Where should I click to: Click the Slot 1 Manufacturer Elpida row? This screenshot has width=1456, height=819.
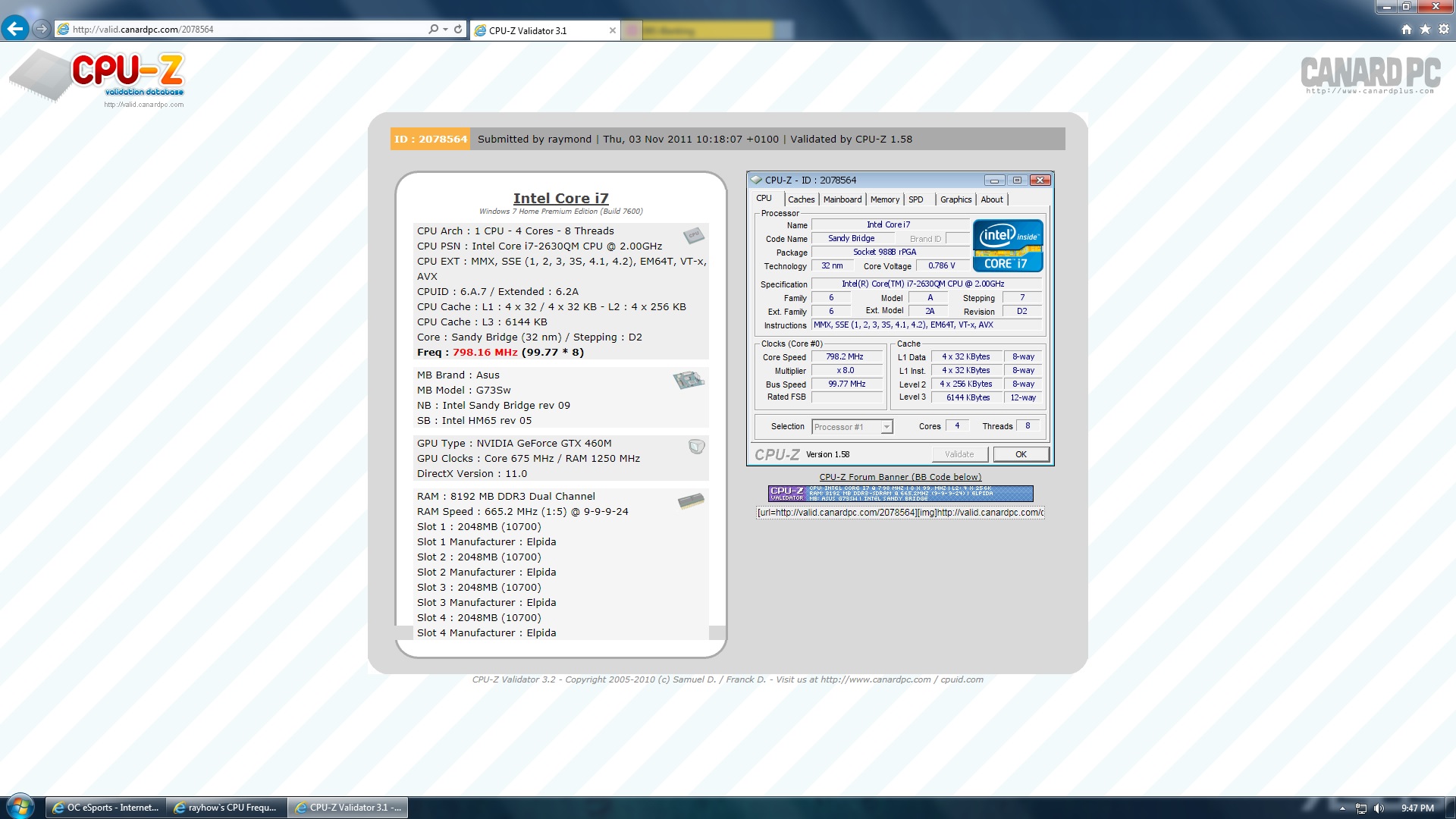pos(486,541)
